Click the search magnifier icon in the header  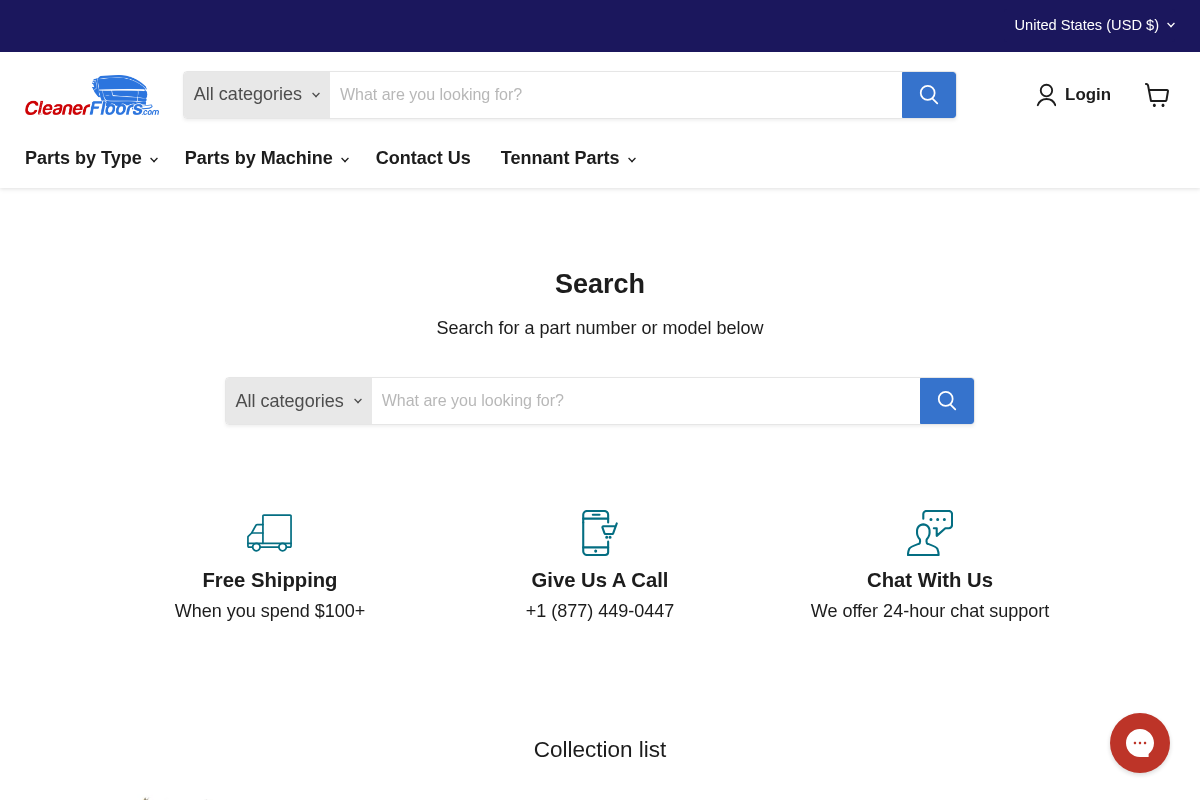click(x=928, y=95)
